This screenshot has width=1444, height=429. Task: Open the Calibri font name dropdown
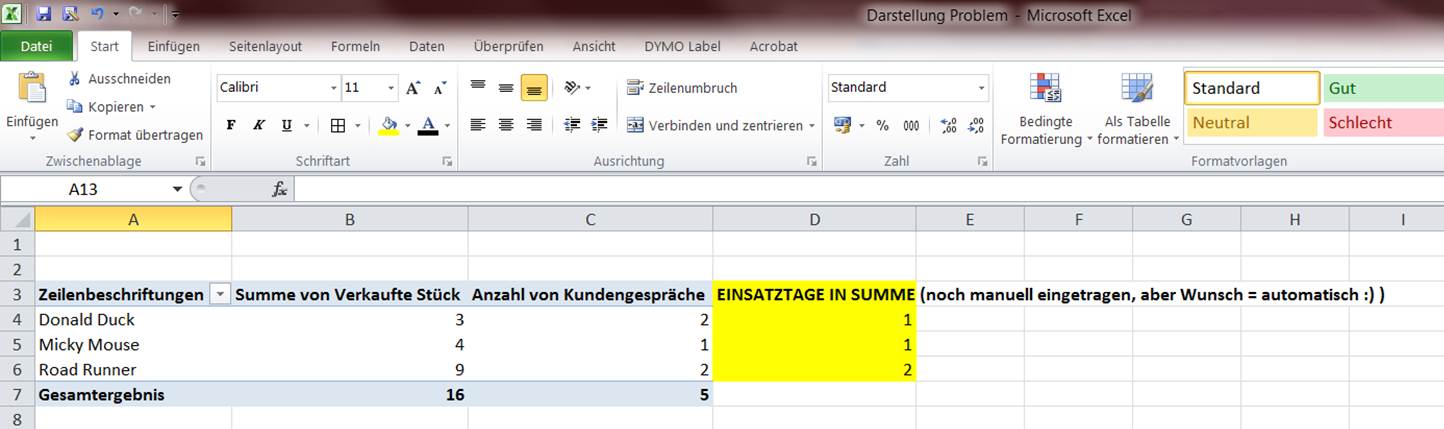click(x=334, y=88)
